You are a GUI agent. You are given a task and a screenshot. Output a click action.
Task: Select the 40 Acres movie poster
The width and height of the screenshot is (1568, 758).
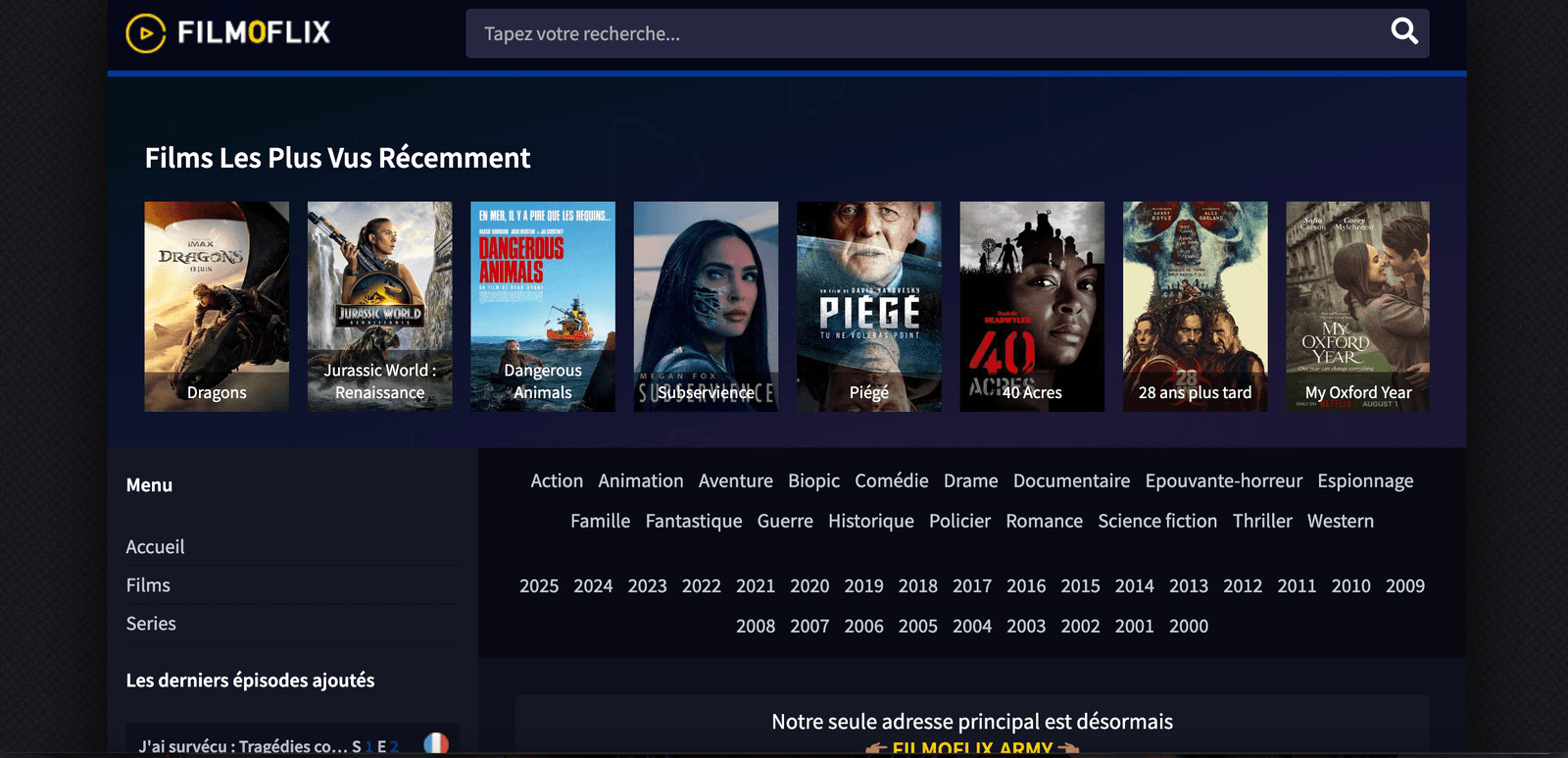(1032, 306)
